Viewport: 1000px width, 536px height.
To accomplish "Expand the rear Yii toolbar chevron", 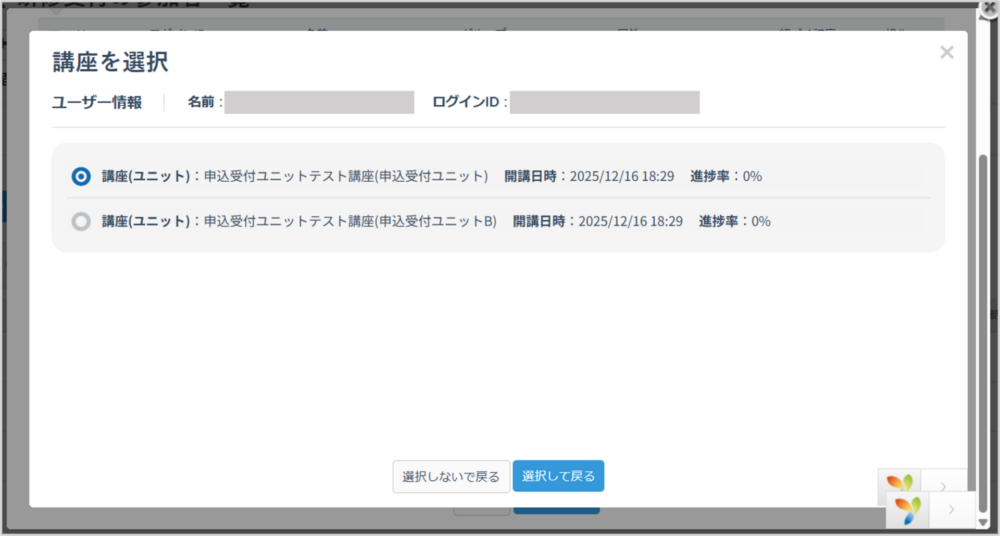I will coord(943,484).
